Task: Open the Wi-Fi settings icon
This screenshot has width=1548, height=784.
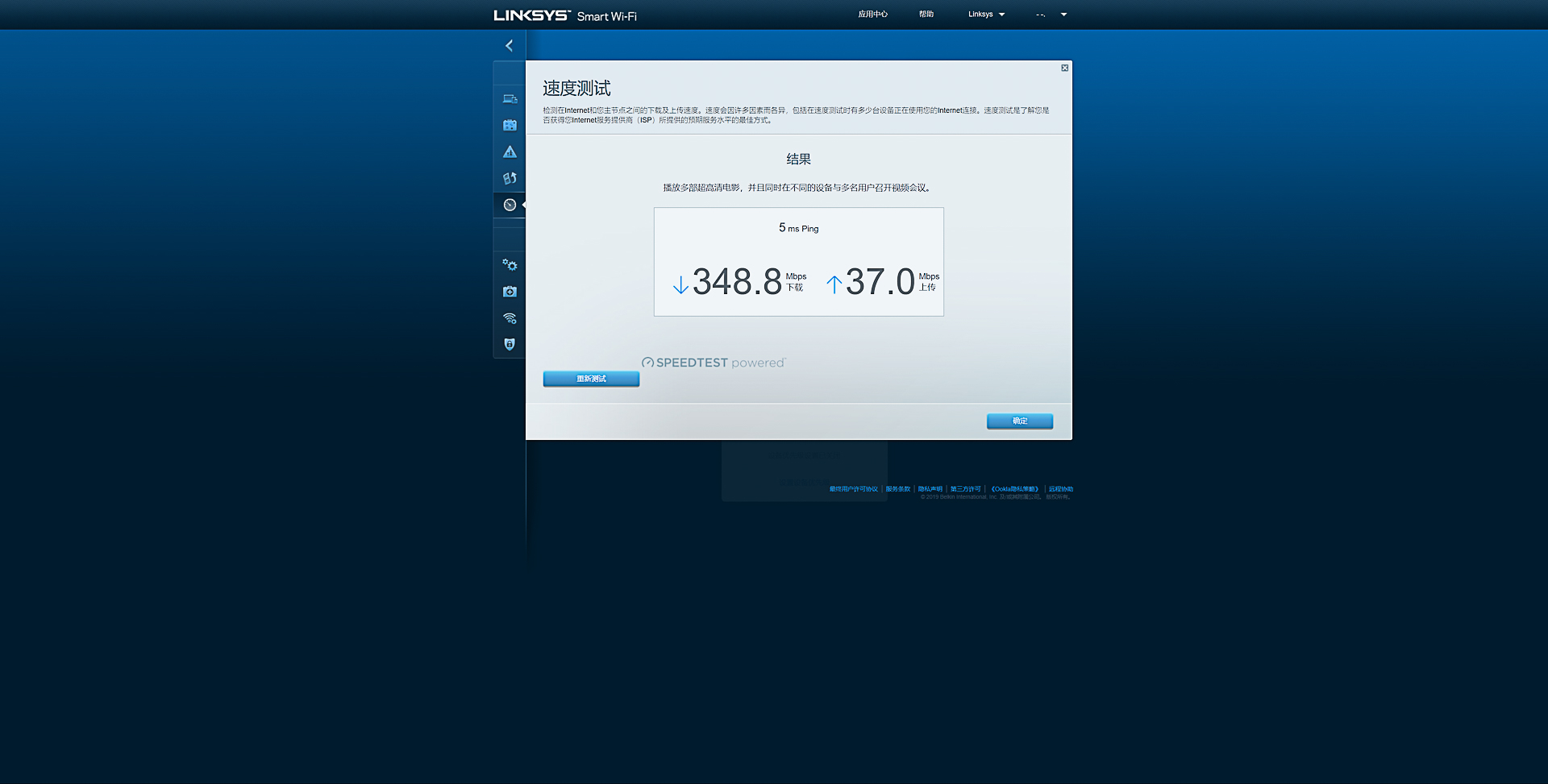Action: pyautogui.click(x=509, y=317)
